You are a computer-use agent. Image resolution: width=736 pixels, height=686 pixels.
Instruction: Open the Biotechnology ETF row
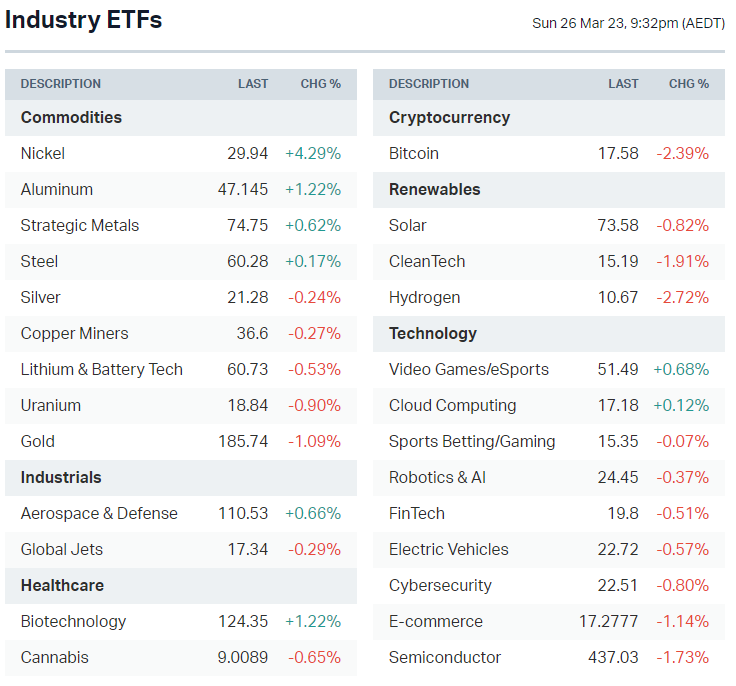tap(74, 622)
